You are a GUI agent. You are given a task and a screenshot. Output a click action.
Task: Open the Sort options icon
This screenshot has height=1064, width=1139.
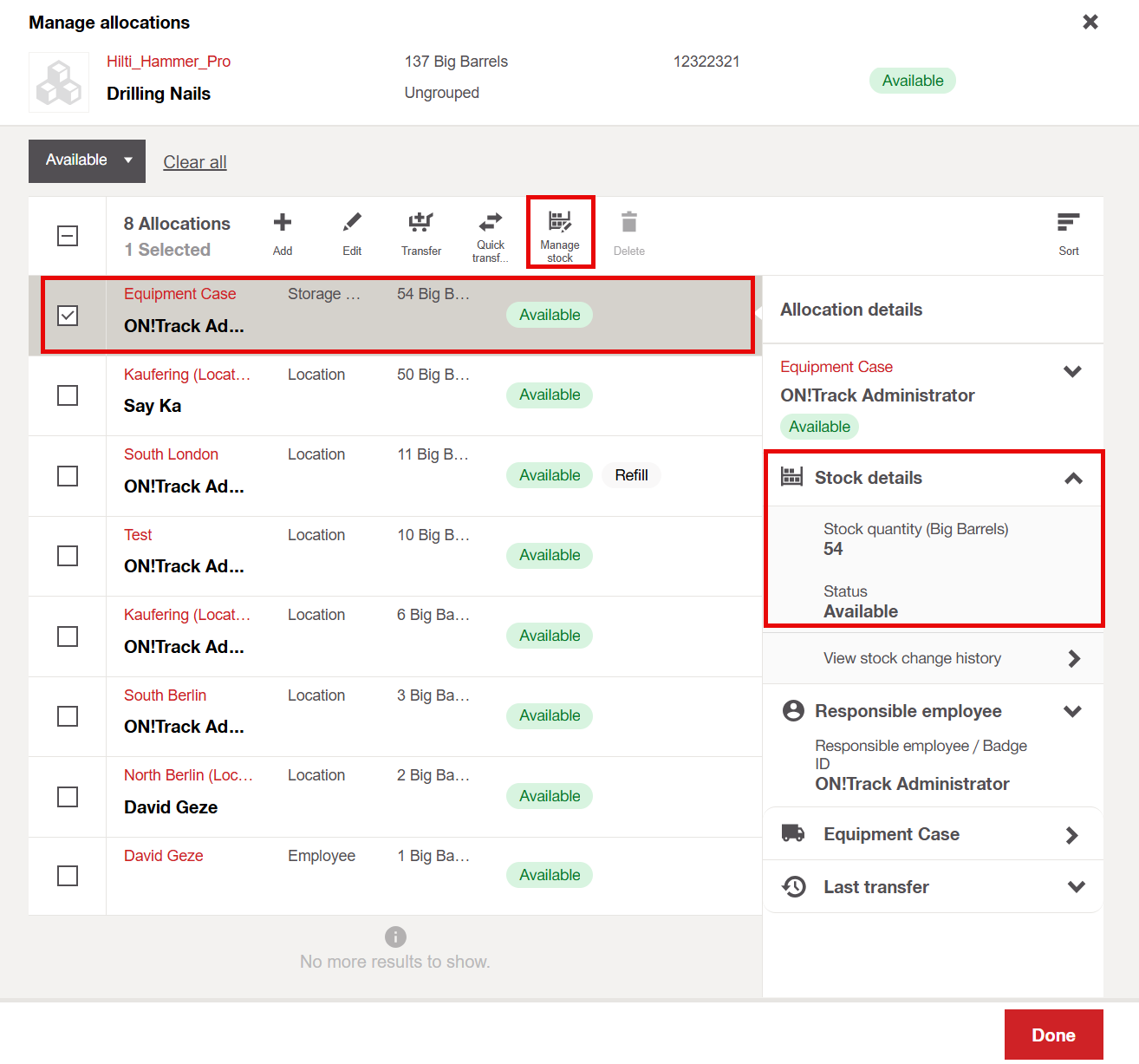pyautogui.click(x=1068, y=224)
